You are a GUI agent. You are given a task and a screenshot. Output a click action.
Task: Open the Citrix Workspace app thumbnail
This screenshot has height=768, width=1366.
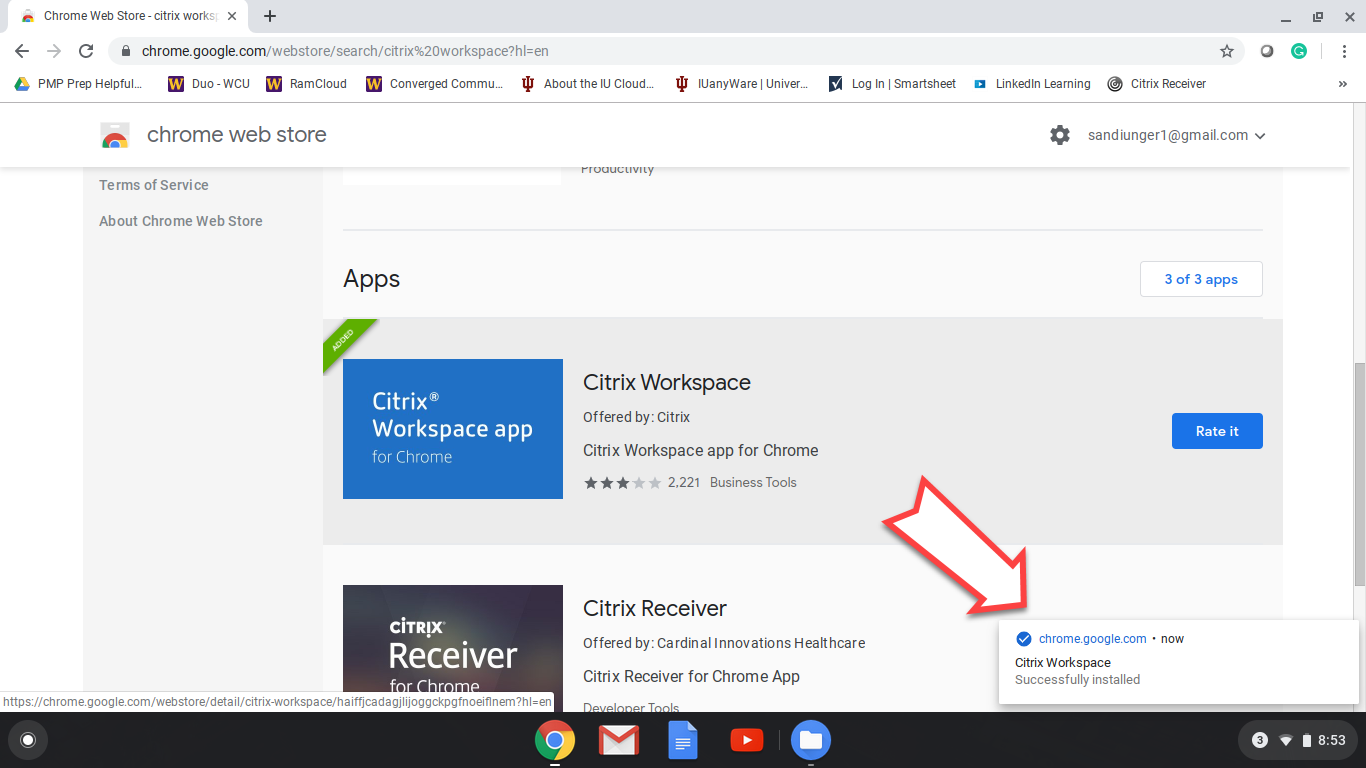453,429
